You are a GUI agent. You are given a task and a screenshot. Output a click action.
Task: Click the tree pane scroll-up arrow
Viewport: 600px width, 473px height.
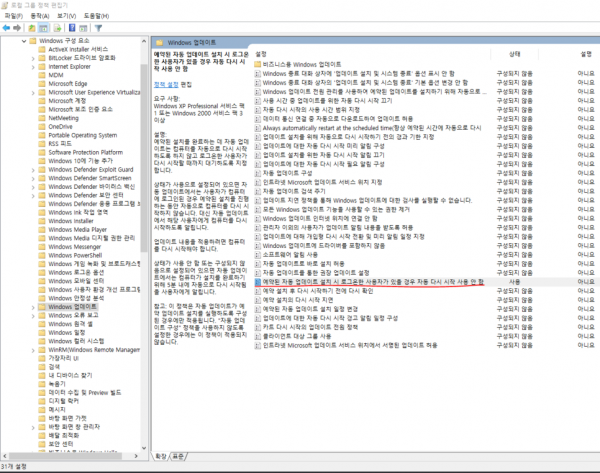tap(144, 41)
